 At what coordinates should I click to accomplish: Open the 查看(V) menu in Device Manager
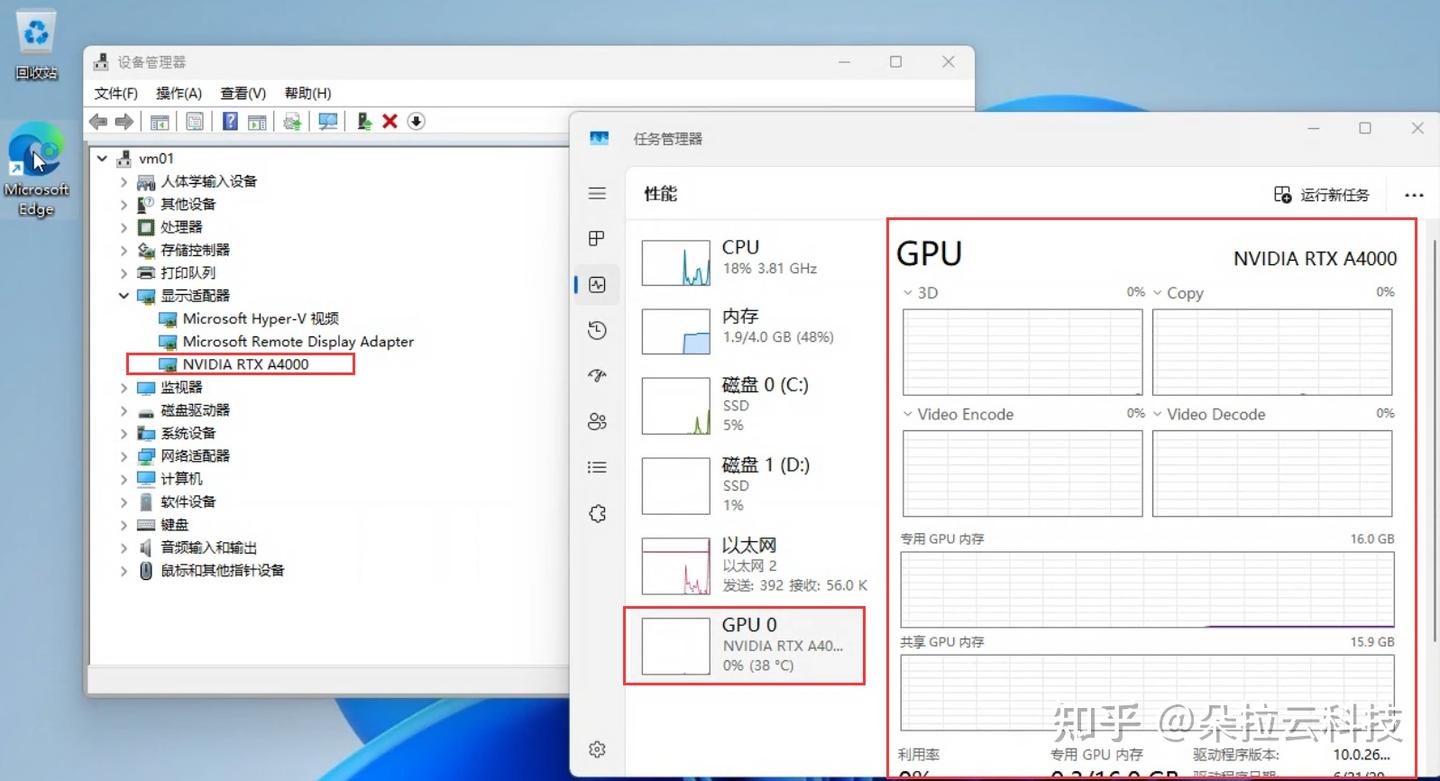coord(243,93)
